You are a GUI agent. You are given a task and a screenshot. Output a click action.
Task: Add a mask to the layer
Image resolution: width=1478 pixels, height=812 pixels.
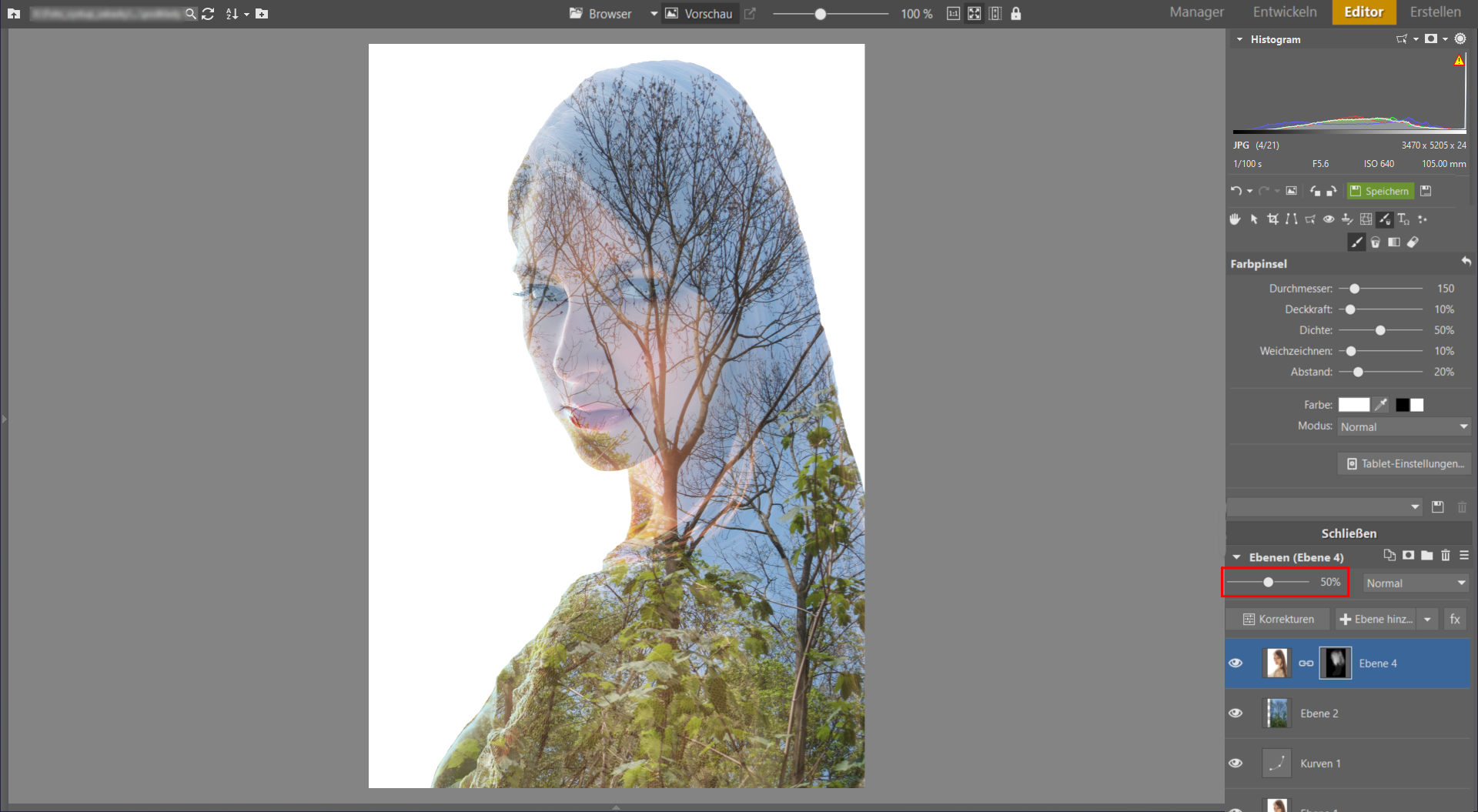point(1408,556)
